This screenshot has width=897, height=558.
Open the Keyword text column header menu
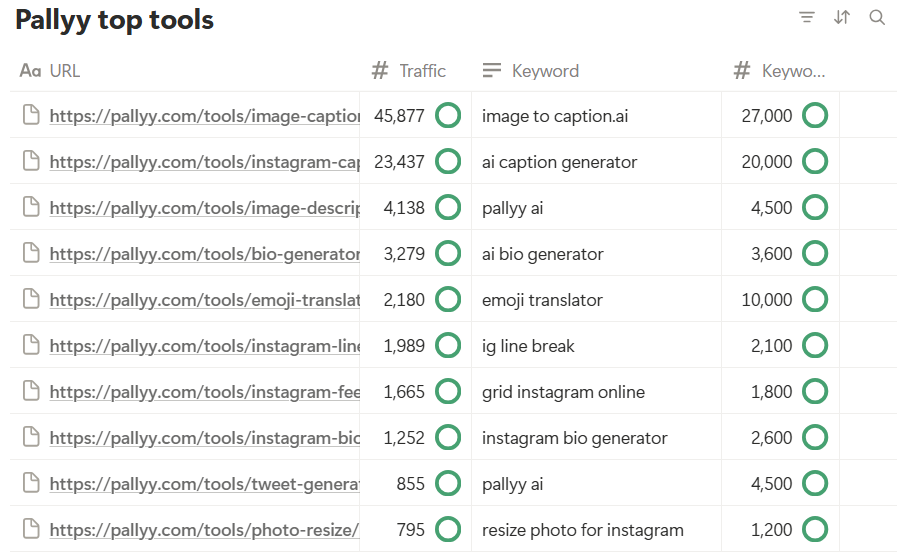tap(545, 71)
